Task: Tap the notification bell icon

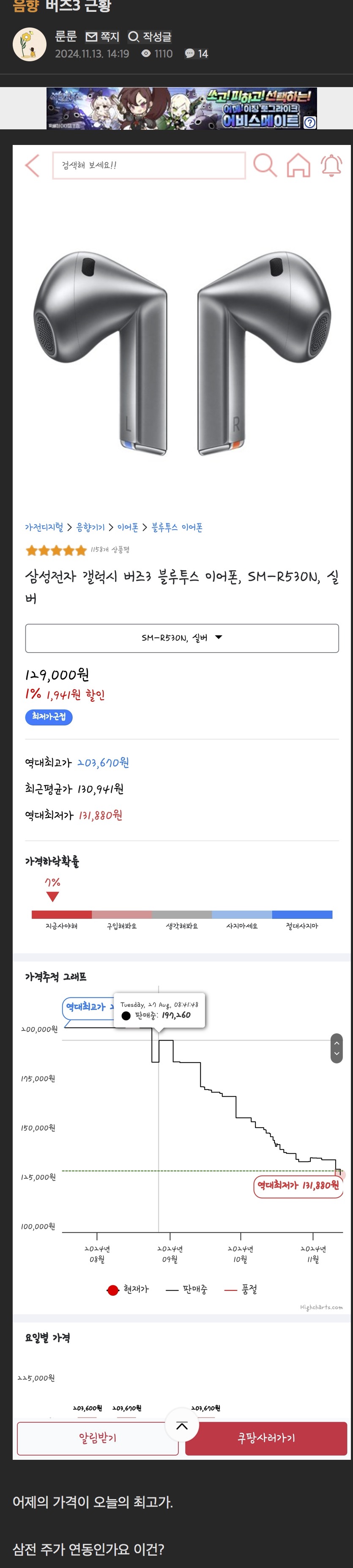Action: 332,165
